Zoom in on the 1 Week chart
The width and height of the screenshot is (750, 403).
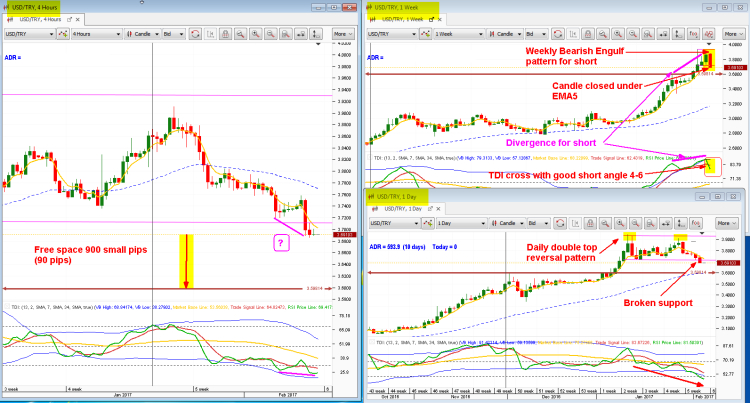(618, 34)
